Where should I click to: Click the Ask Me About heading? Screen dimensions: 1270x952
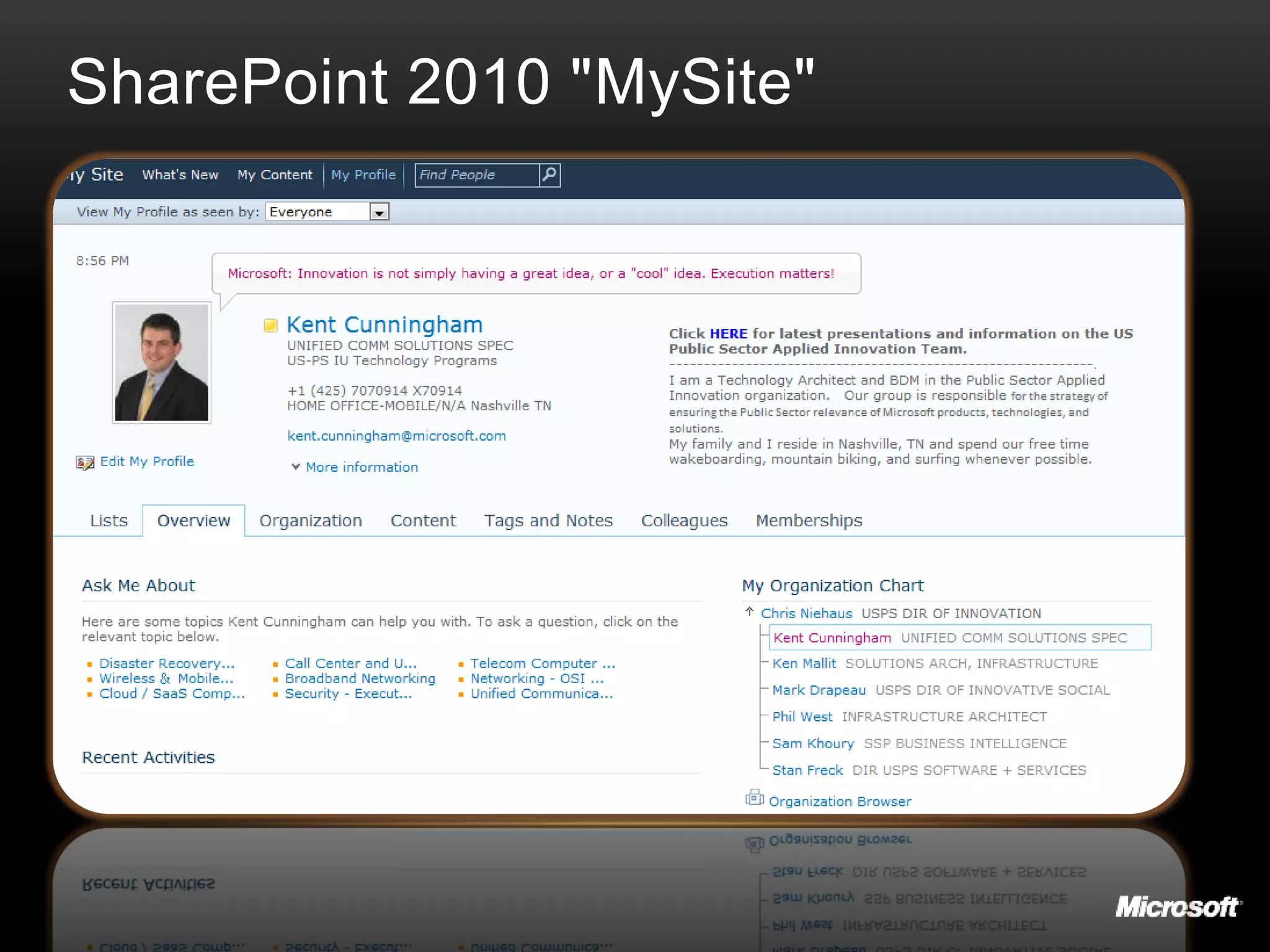[138, 586]
